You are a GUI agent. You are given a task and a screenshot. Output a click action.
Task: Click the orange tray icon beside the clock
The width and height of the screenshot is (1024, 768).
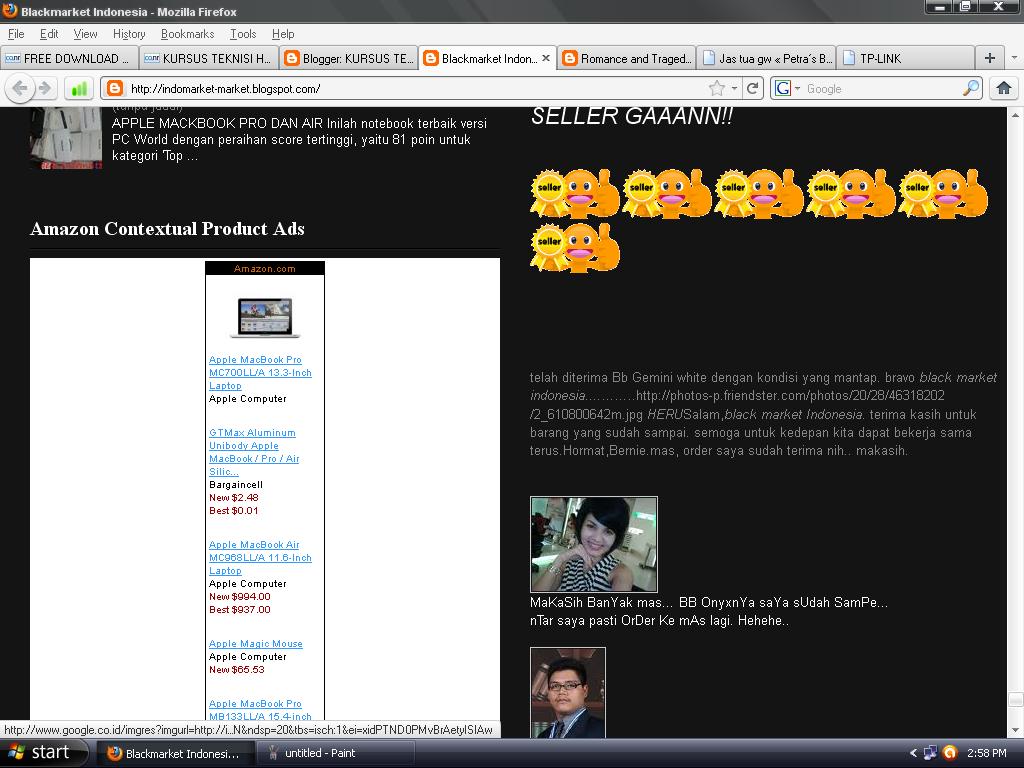tap(951, 753)
